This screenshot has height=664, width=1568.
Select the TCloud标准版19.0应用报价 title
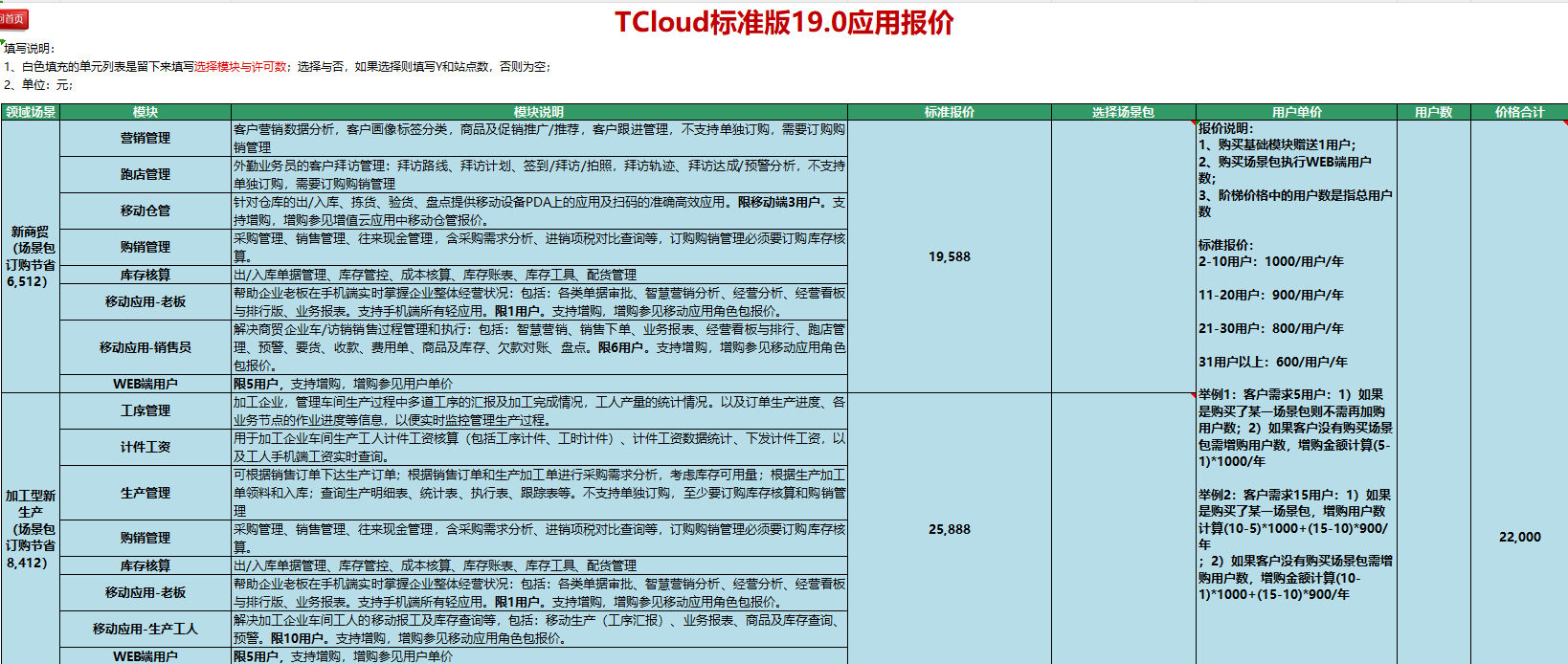pos(784,22)
